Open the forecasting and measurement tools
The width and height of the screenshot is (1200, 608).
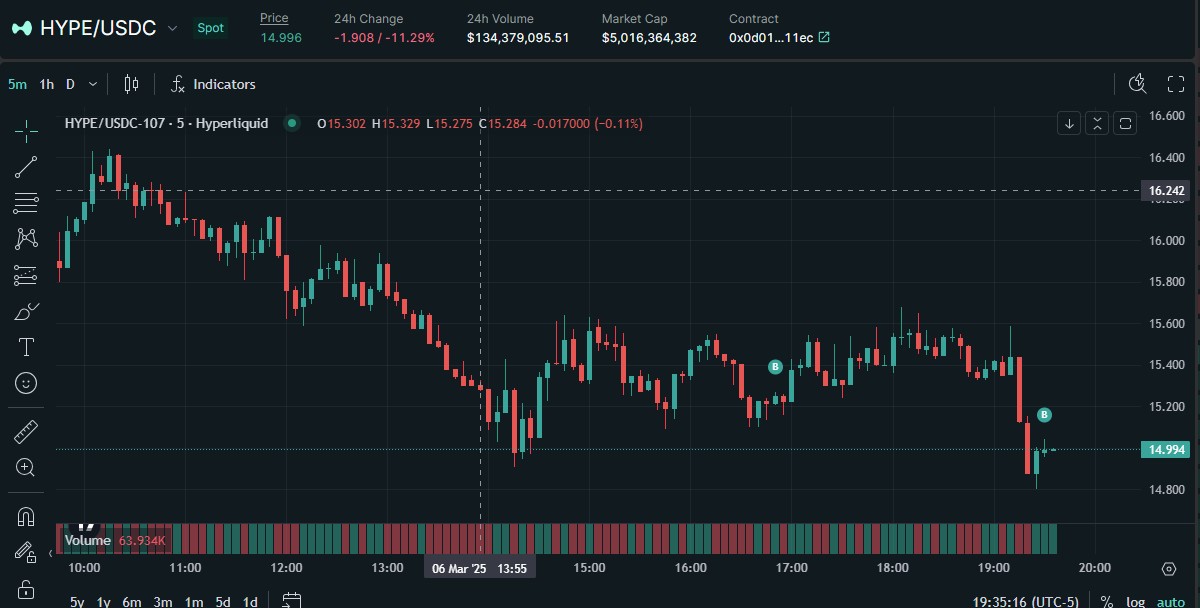click(x=26, y=275)
